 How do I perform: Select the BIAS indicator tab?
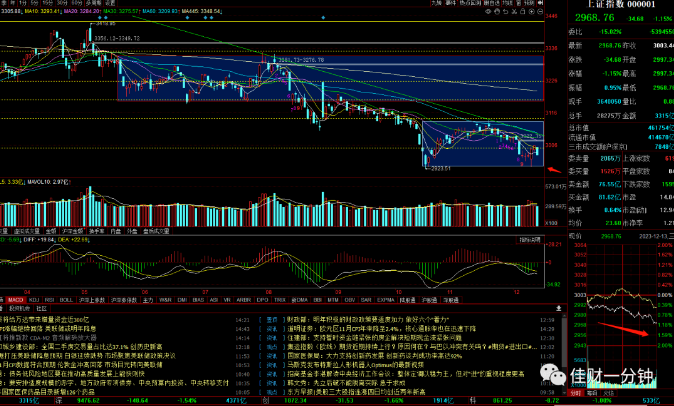(x=199, y=300)
